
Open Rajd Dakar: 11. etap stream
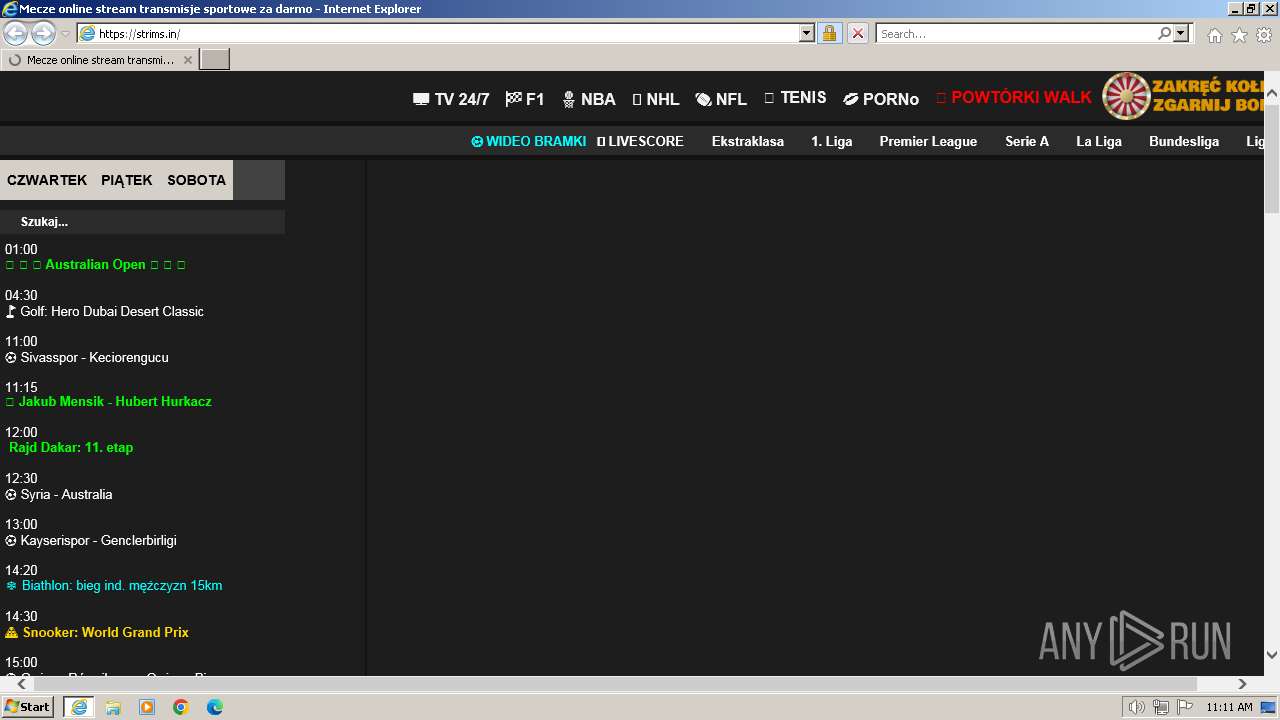pos(71,447)
